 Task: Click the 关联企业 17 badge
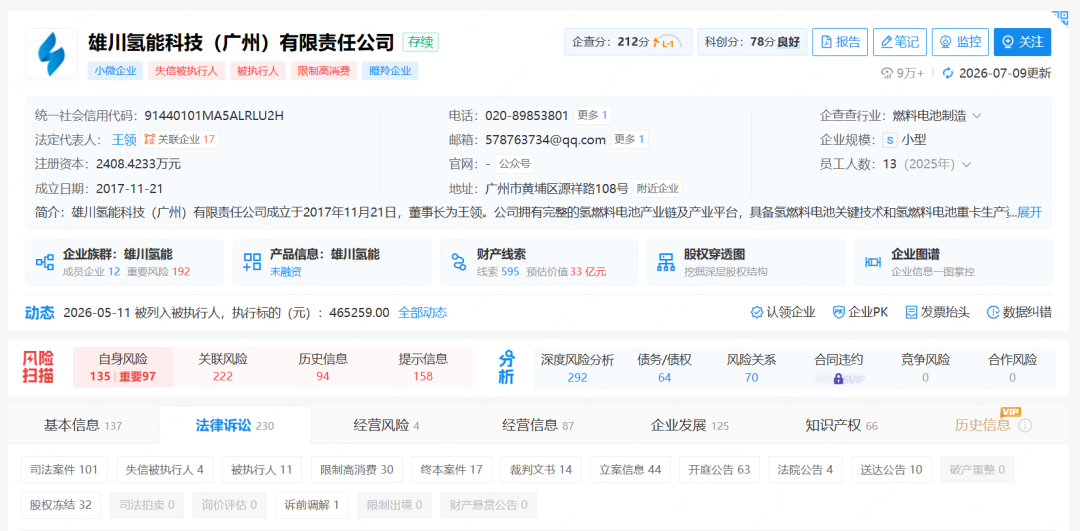click(180, 140)
